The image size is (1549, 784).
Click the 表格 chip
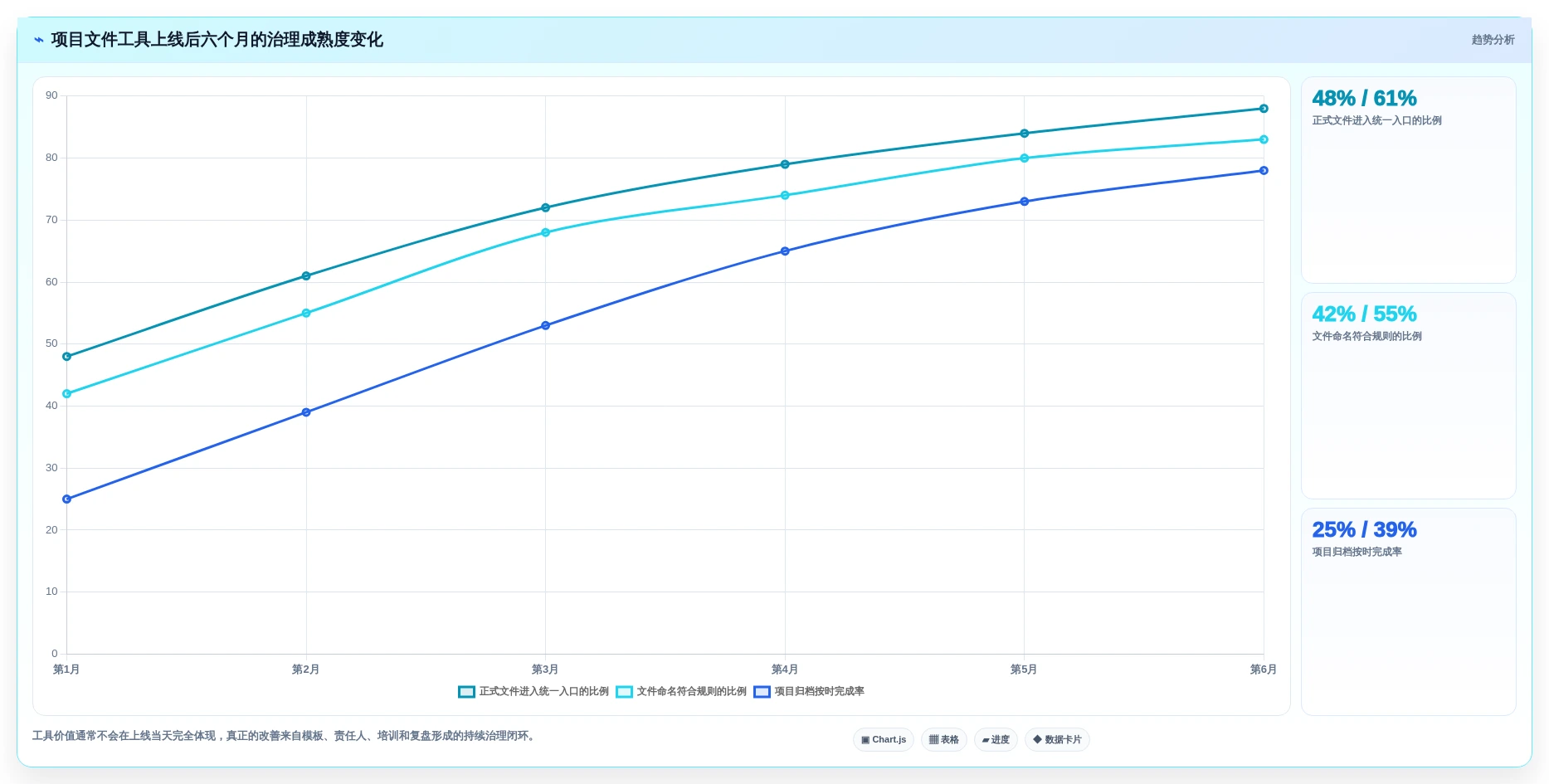click(x=944, y=739)
